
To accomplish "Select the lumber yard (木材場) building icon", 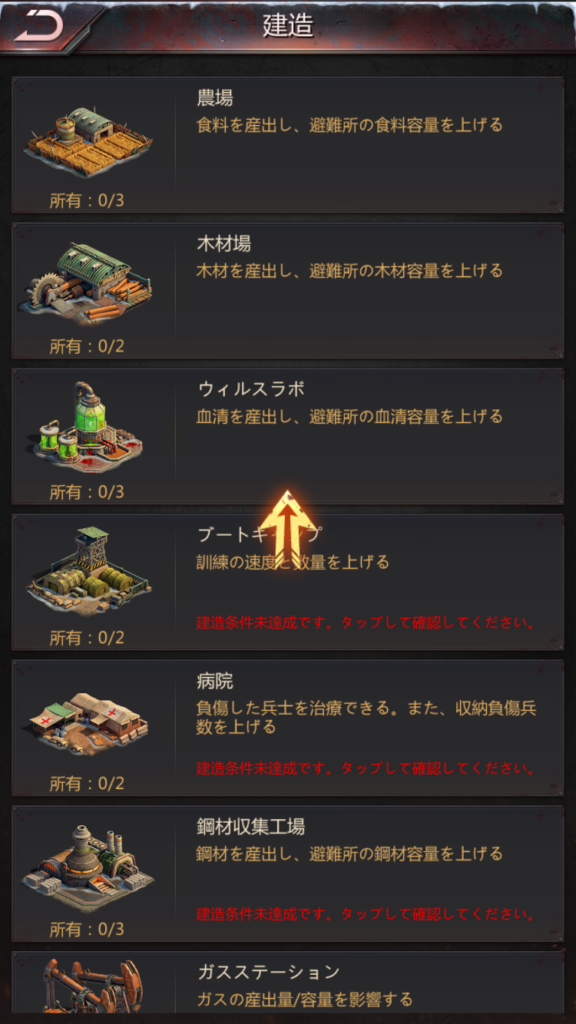I will coord(90,283).
